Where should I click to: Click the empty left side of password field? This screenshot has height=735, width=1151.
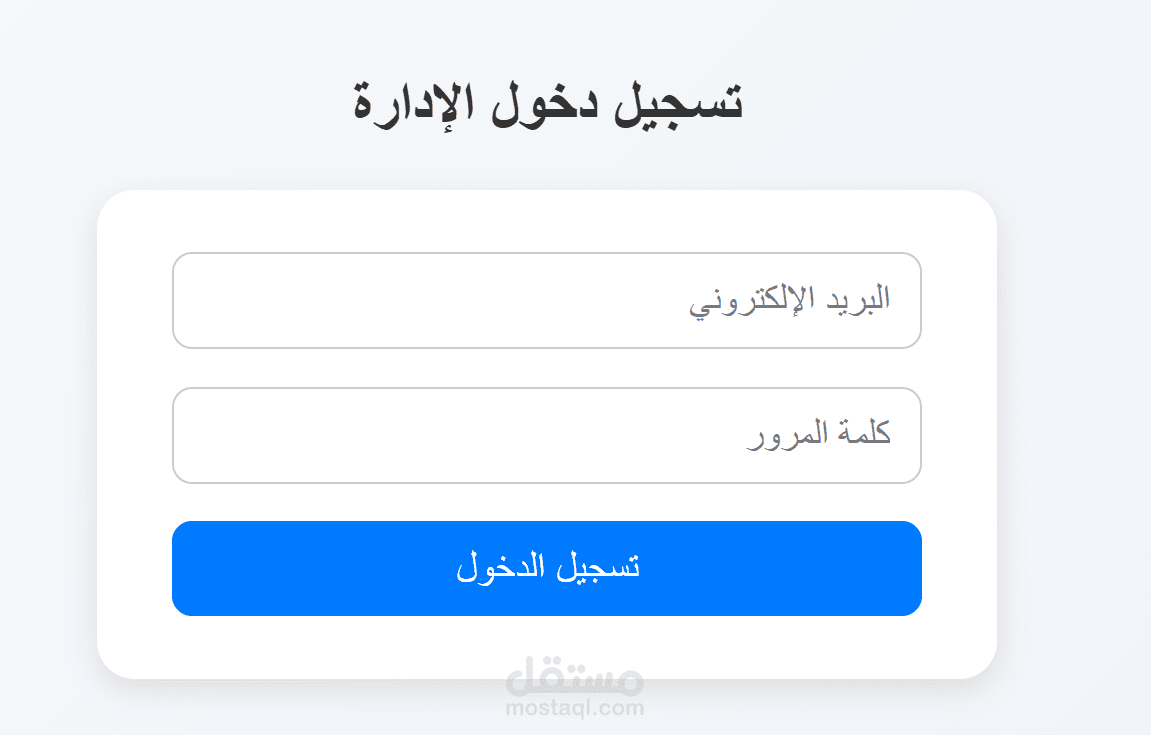coord(300,435)
